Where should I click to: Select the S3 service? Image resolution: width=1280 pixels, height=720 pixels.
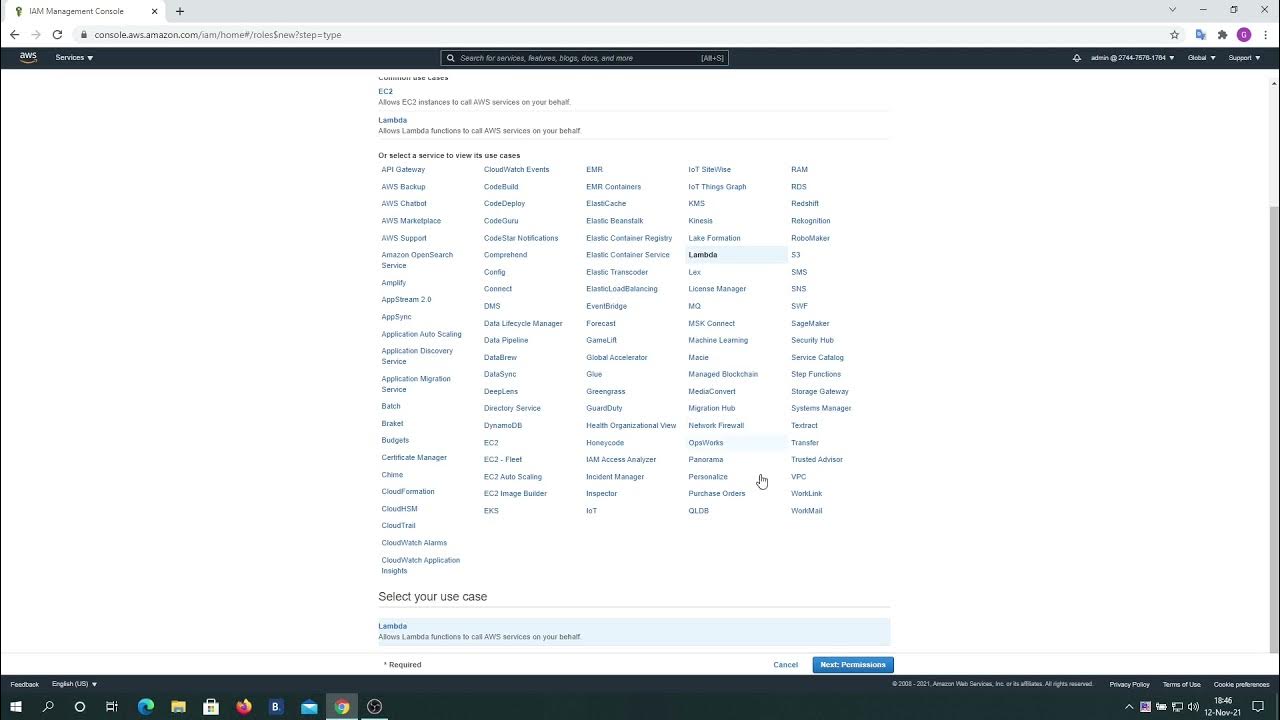[796, 255]
